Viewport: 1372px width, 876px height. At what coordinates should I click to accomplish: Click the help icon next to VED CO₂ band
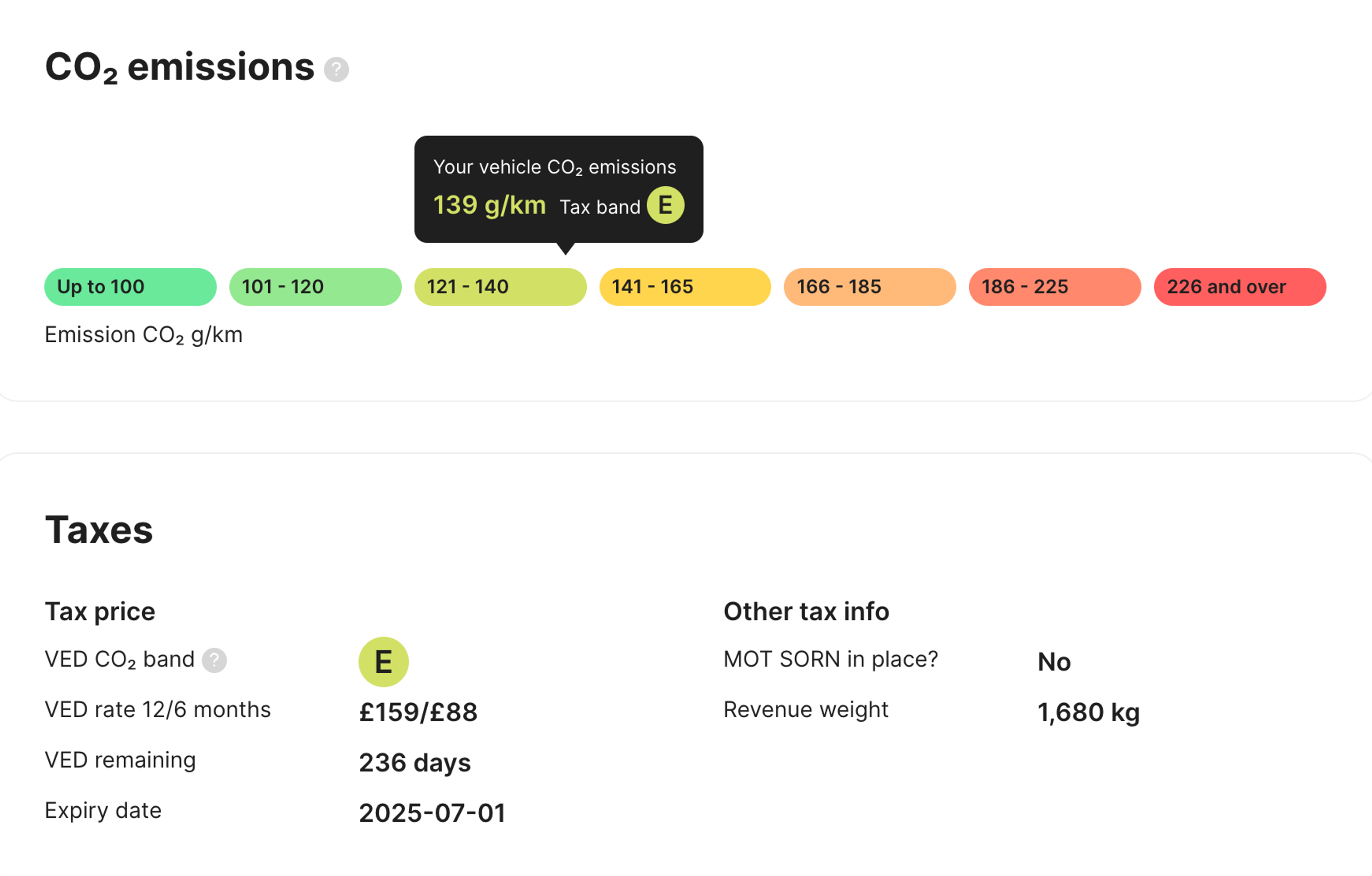tap(215, 660)
